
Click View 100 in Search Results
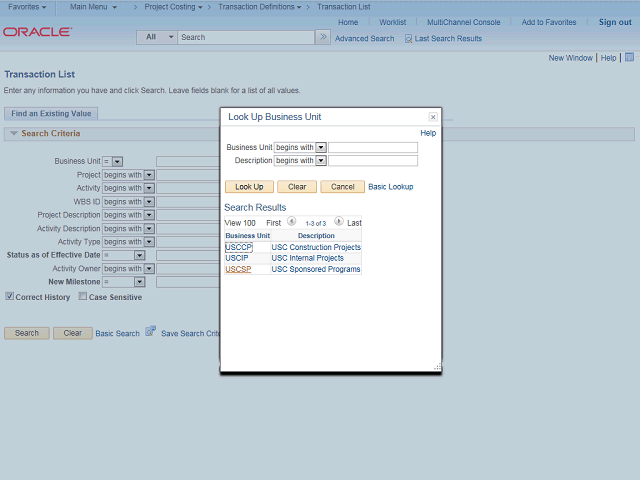pyautogui.click(x=240, y=223)
